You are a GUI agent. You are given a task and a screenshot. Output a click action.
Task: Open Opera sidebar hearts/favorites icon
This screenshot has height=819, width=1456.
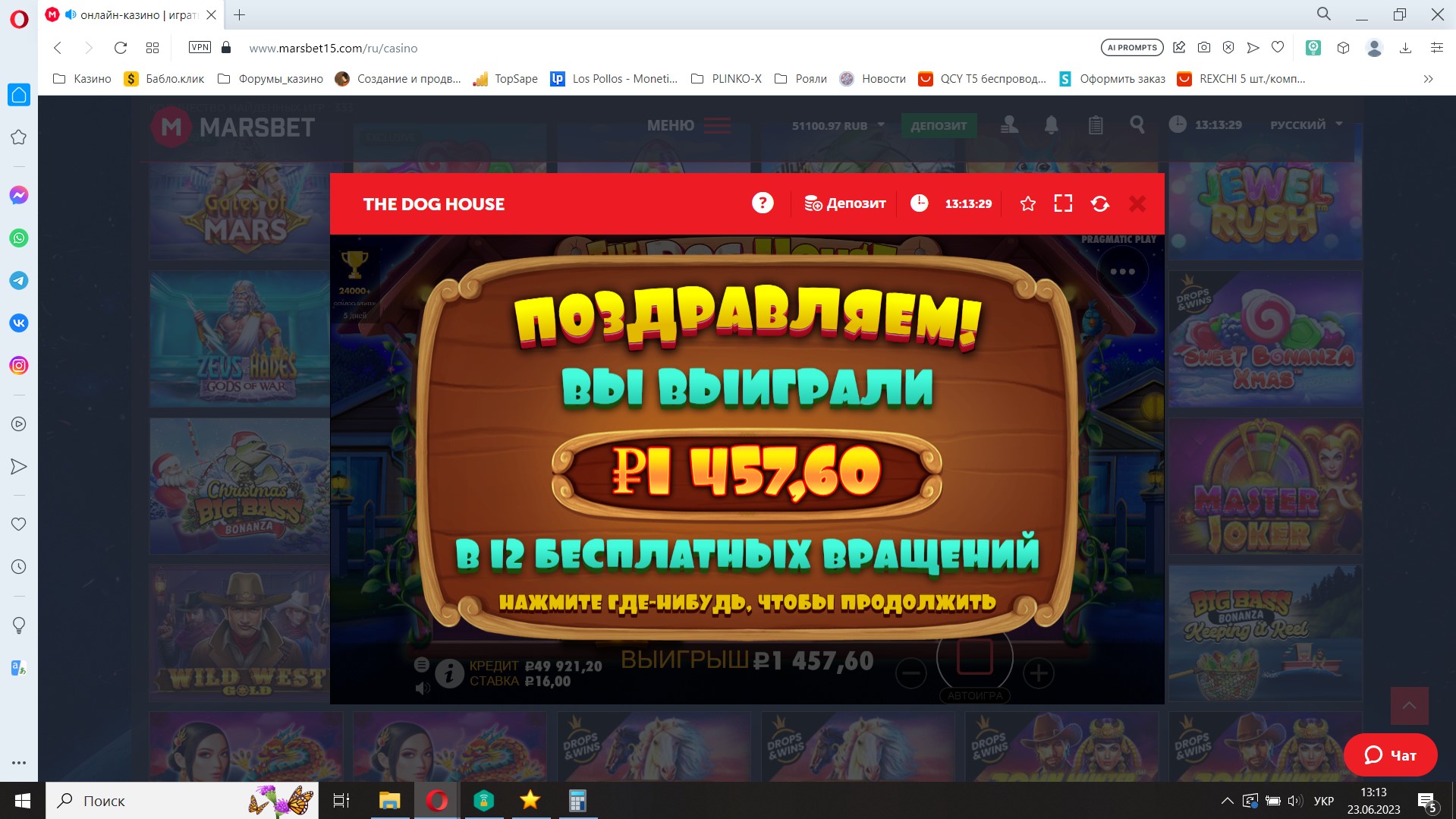[19, 524]
